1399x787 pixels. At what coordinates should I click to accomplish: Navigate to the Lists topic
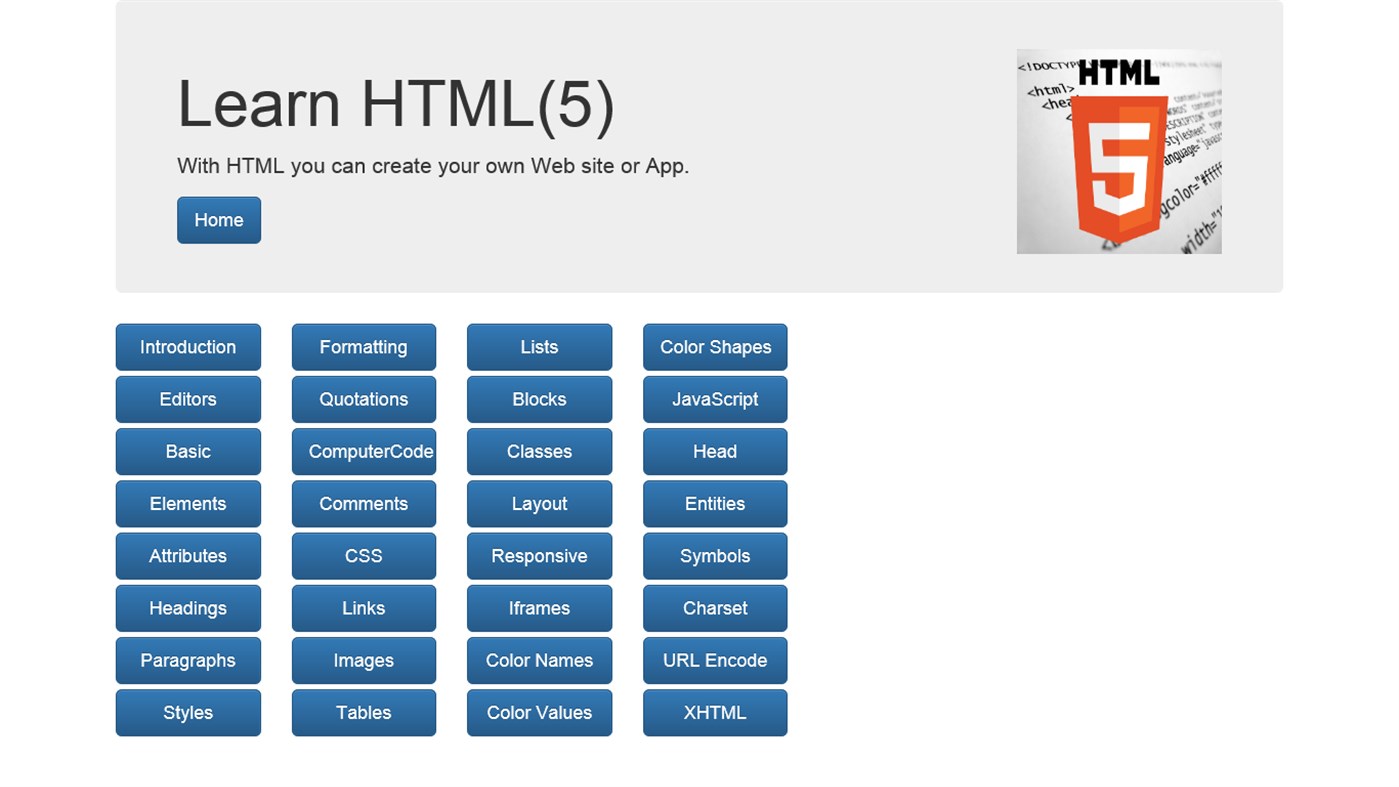[539, 347]
